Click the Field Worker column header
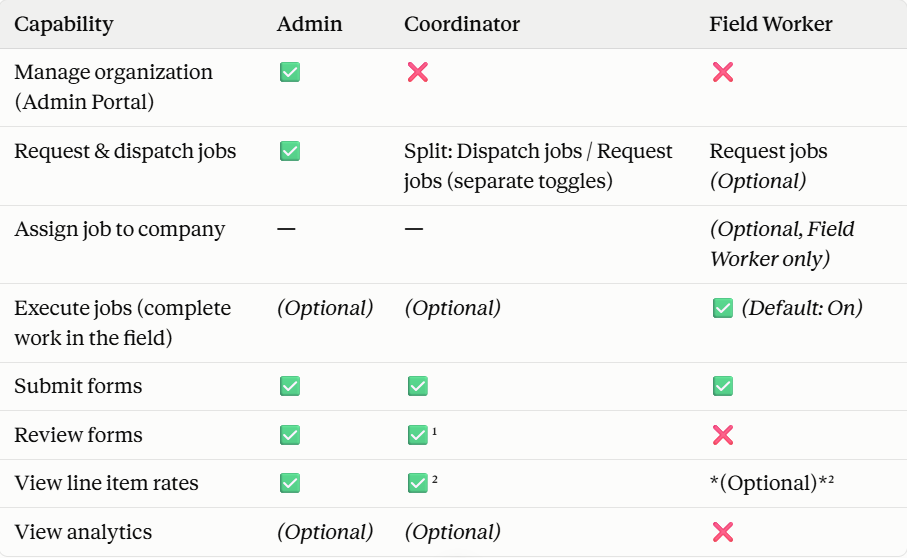Viewport: 907px width, 558px height. coord(770,24)
